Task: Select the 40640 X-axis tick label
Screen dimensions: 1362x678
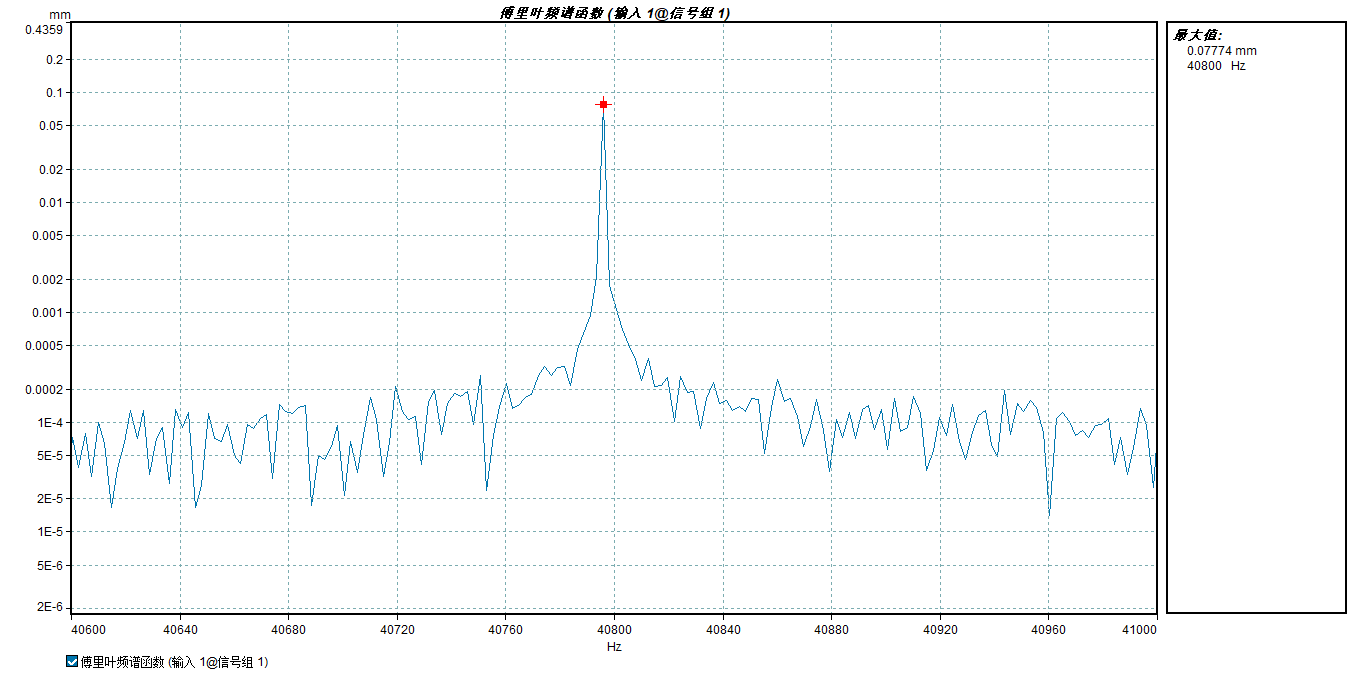Action: pyautogui.click(x=180, y=630)
